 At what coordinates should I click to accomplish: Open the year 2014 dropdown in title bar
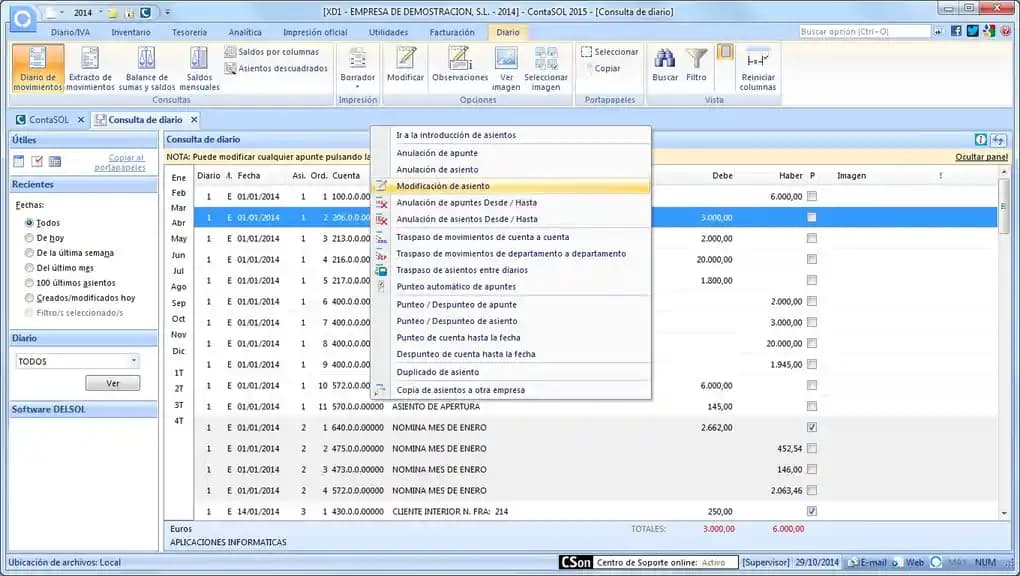click(x=101, y=12)
